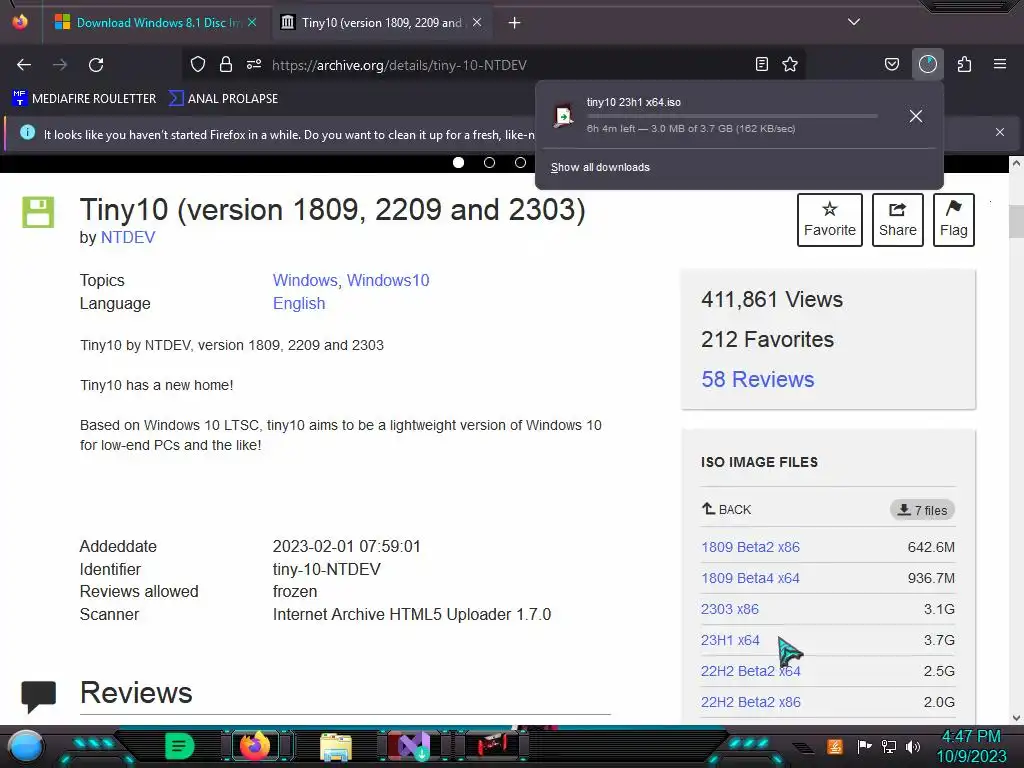Click the Firefox logo in tab bar
The image size is (1024, 768).
pos(20,22)
